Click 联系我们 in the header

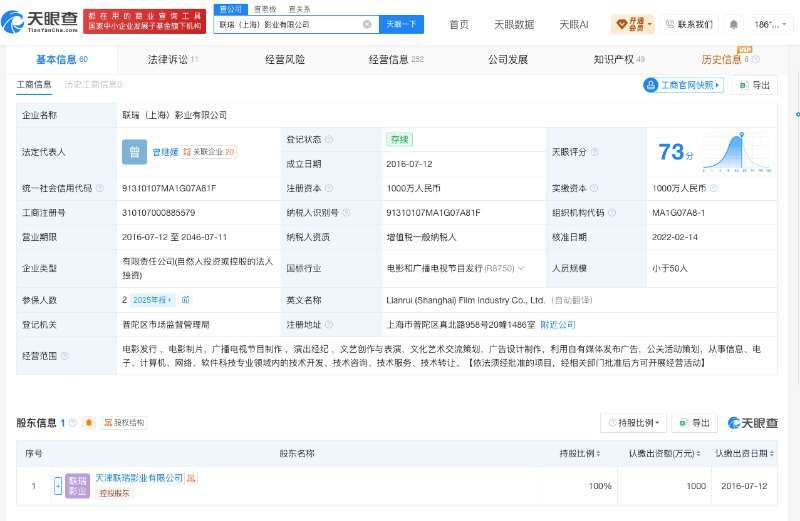[x=690, y=24]
